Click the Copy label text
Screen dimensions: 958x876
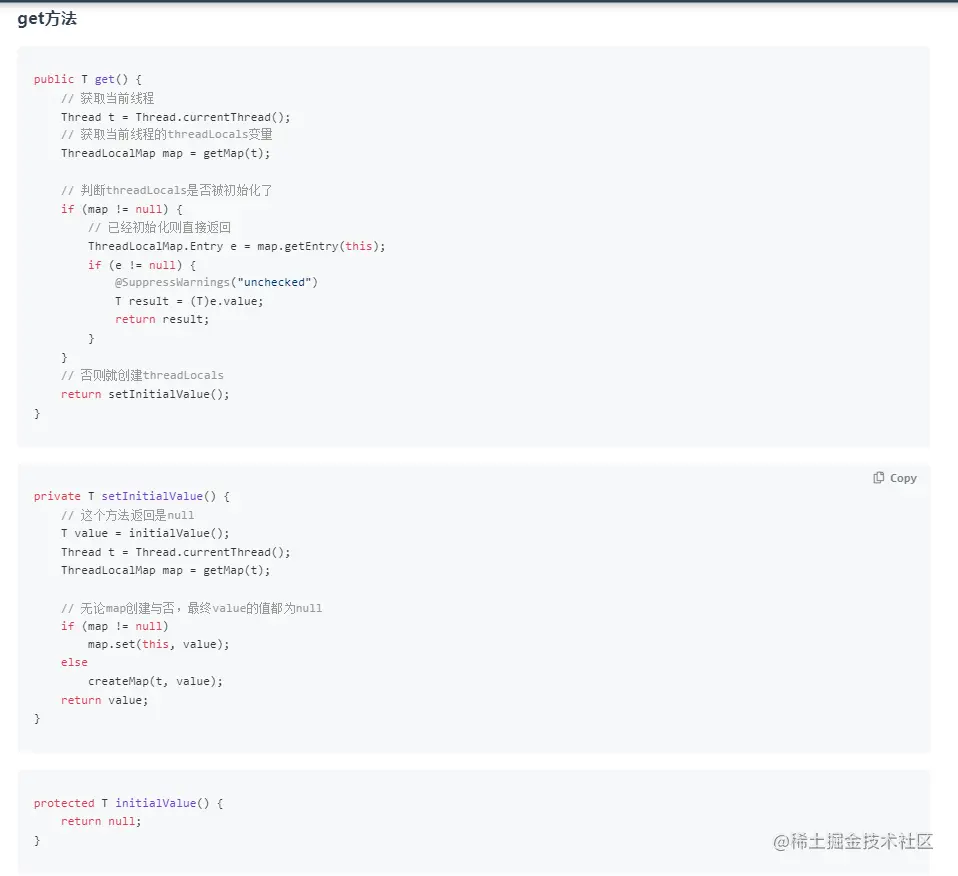click(x=903, y=478)
